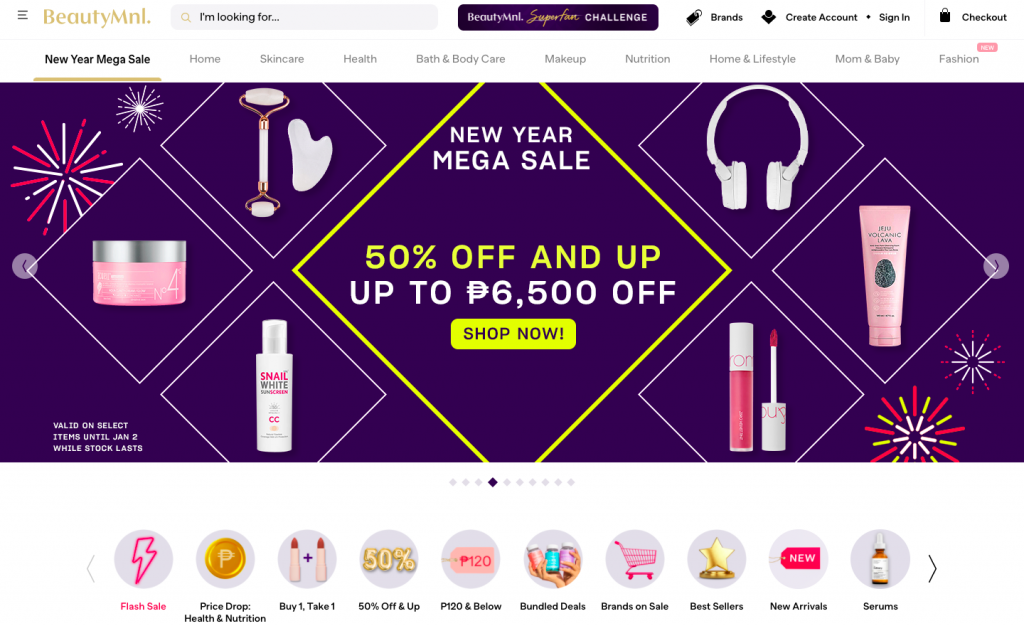Show the next banner slide
The width and height of the screenshot is (1024, 626).
996,266
